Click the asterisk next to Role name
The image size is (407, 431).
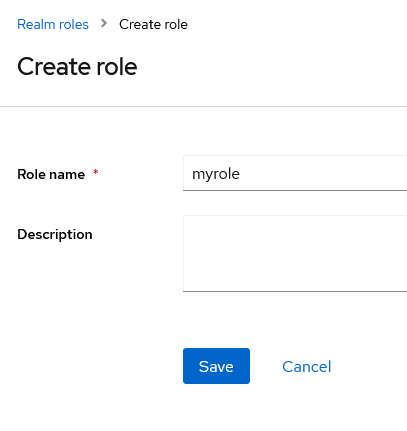point(96,172)
